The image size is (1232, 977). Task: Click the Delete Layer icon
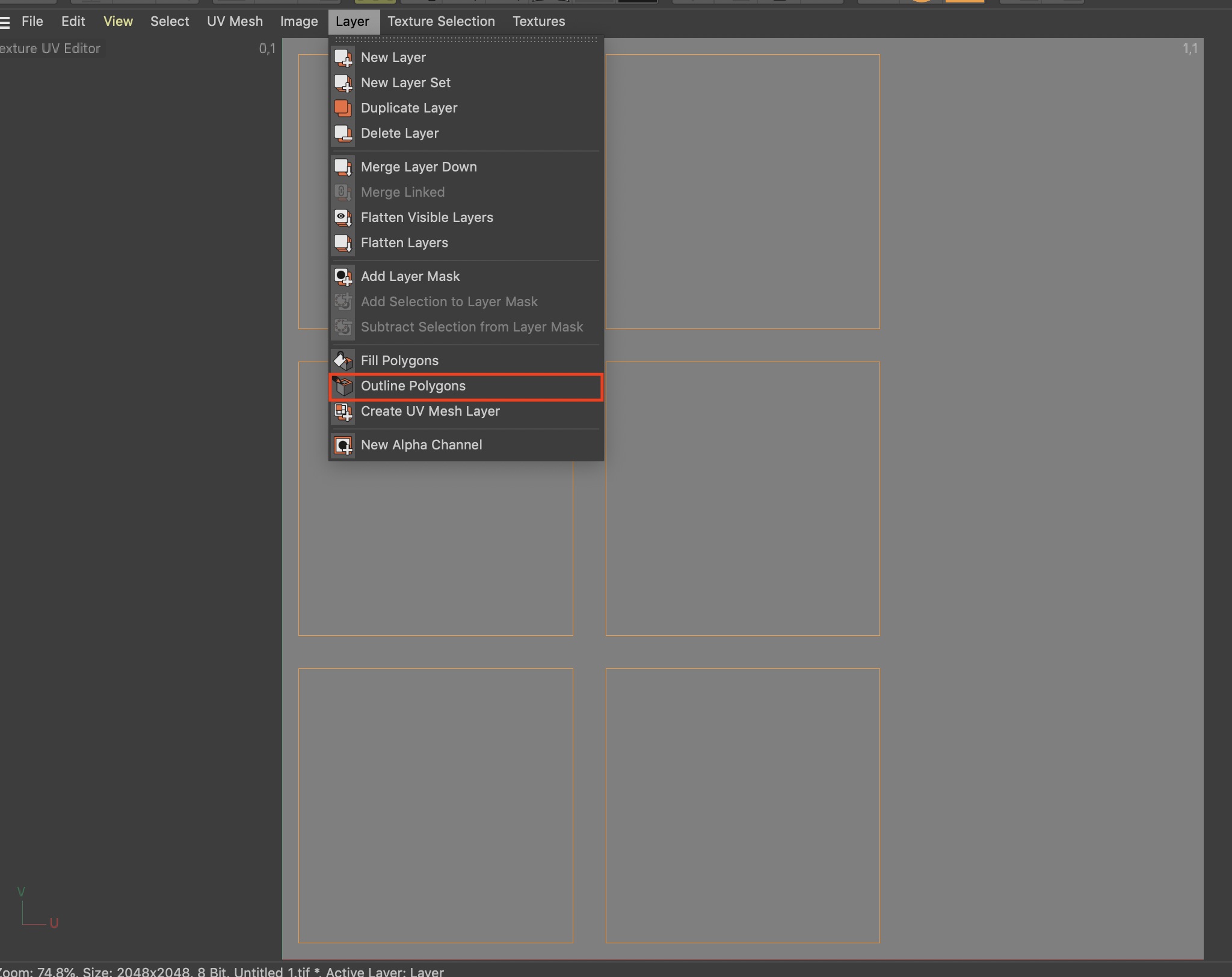click(343, 133)
